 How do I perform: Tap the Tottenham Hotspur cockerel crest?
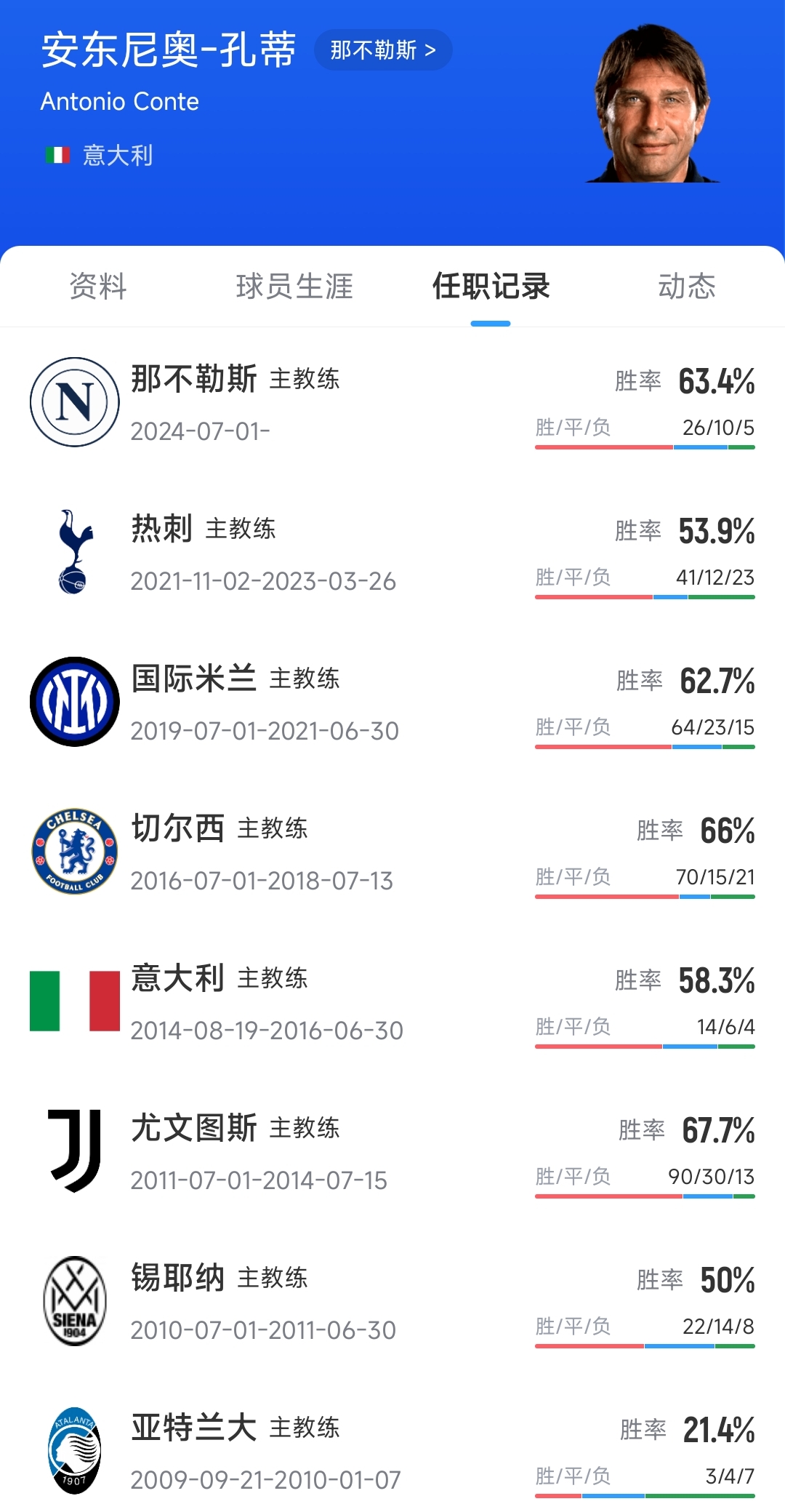pyautogui.click(x=75, y=551)
